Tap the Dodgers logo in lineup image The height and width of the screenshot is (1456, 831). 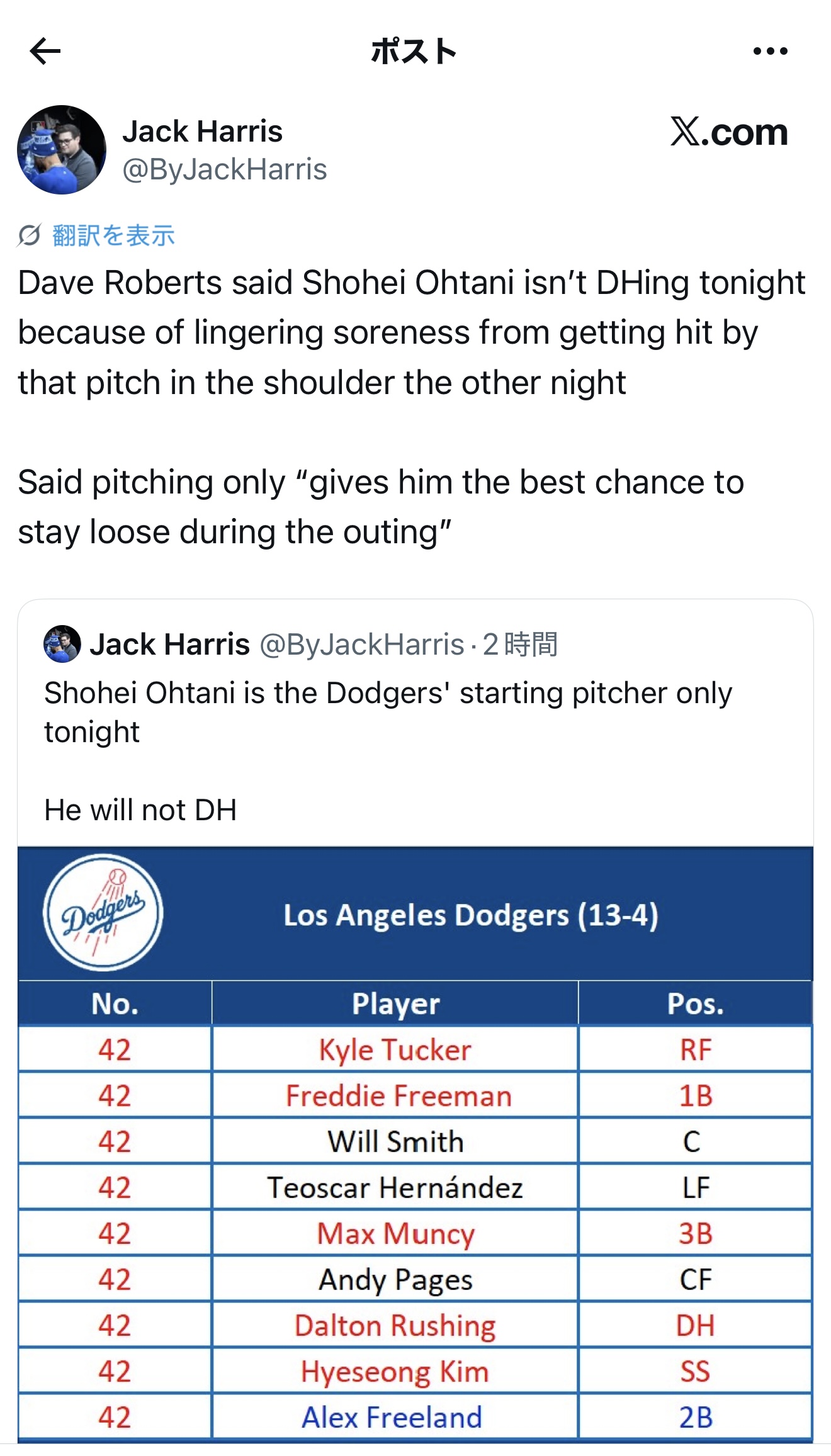pyautogui.click(x=103, y=912)
